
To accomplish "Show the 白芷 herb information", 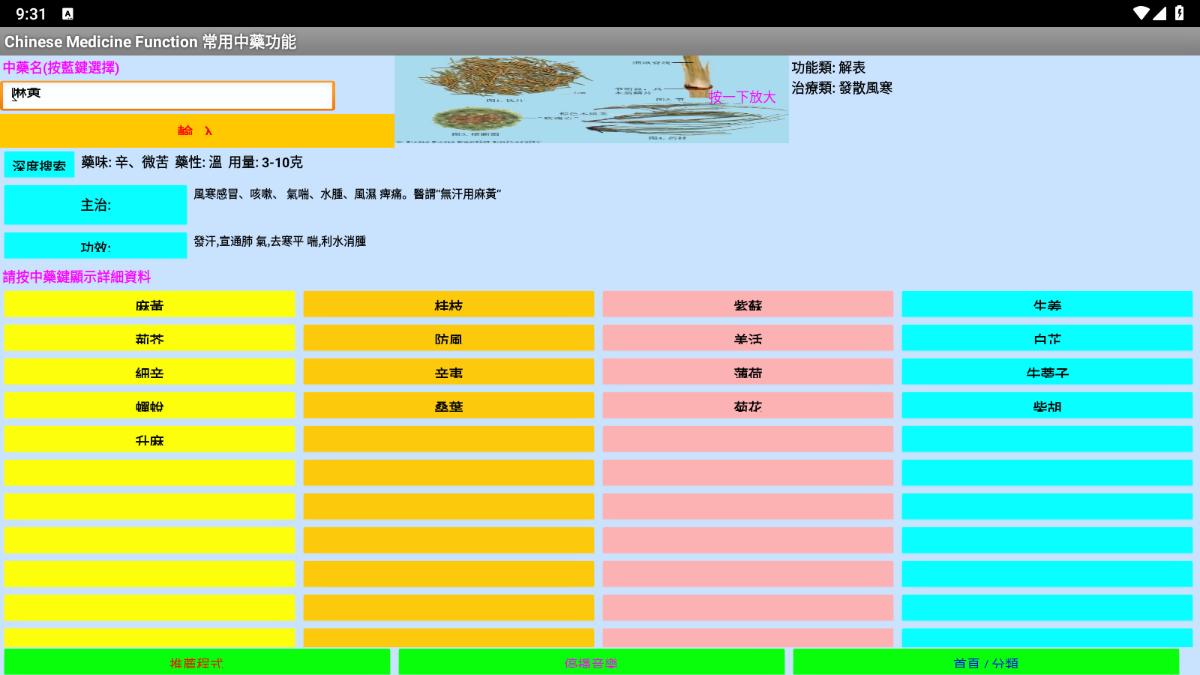I will tap(1047, 338).
